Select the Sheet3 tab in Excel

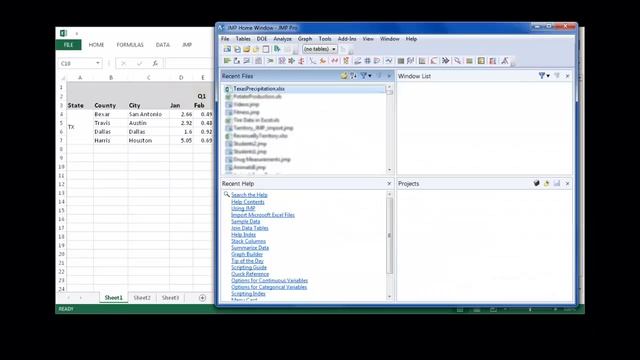(x=170, y=298)
